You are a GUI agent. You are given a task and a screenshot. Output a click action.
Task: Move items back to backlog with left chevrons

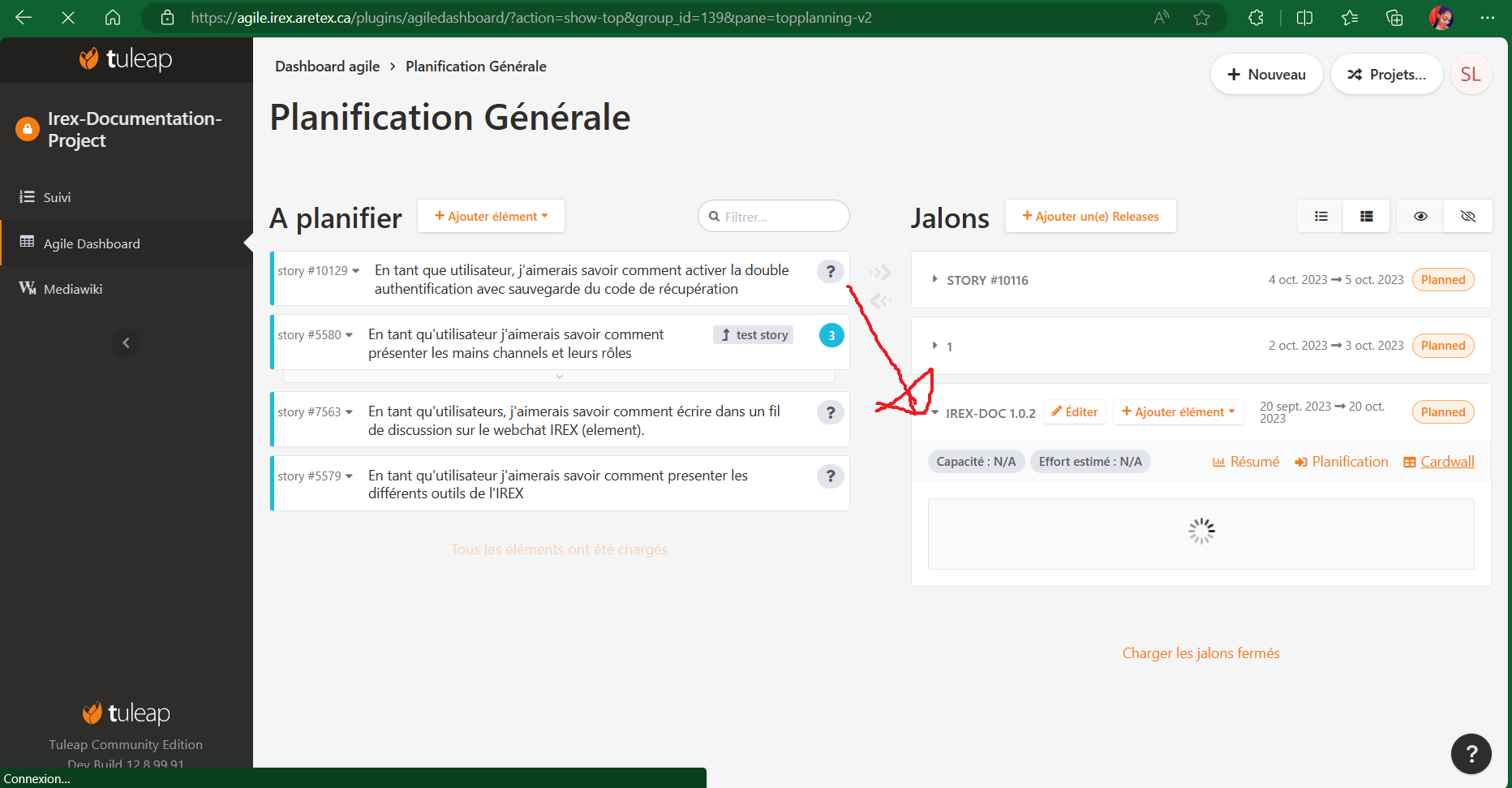[x=880, y=301]
